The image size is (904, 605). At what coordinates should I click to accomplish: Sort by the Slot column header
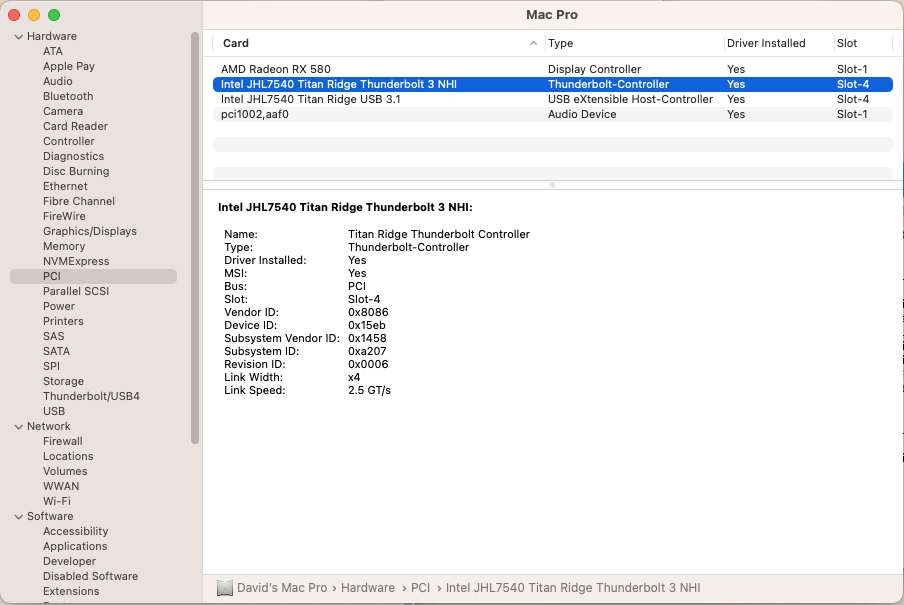point(847,43)
